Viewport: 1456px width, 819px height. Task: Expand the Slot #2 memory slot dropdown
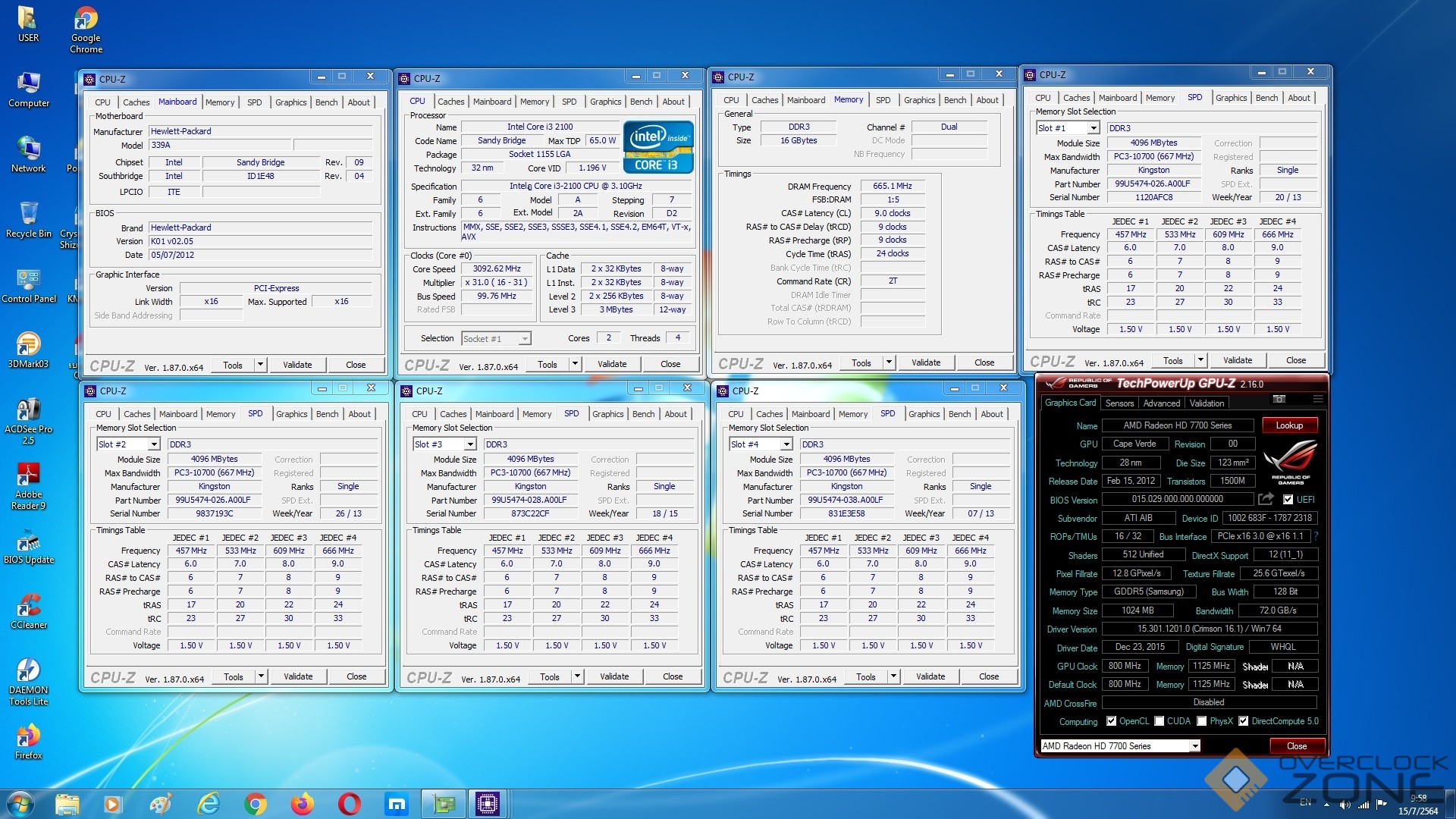[154, 444]
